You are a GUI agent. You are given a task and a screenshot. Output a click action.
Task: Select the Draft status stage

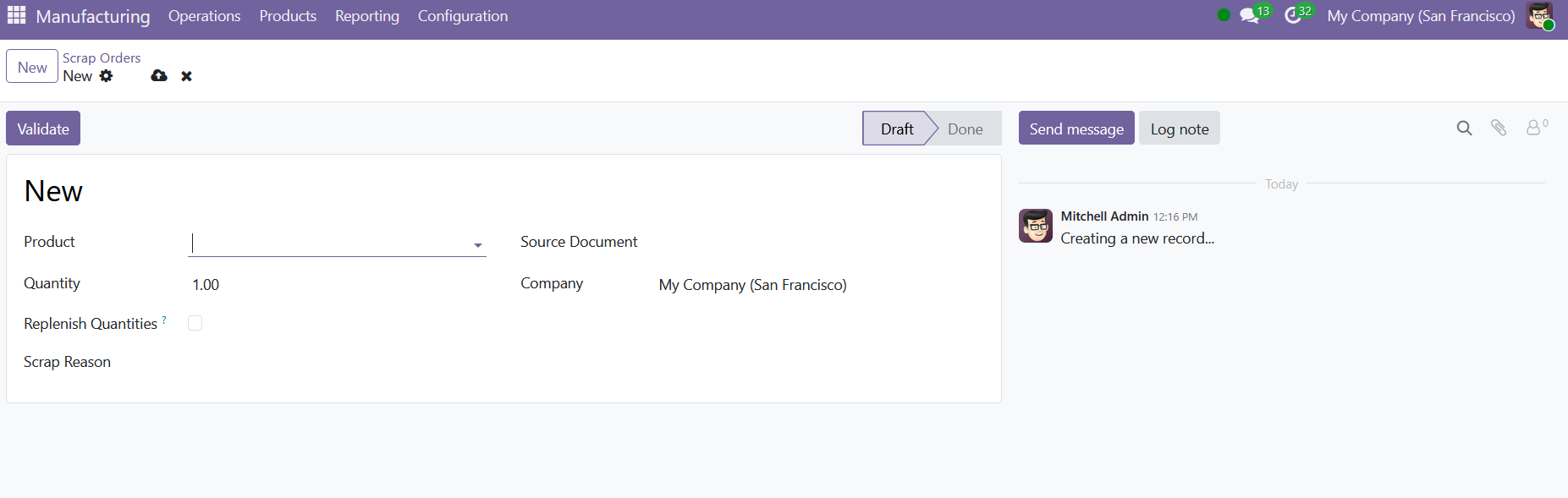[897, 129]
